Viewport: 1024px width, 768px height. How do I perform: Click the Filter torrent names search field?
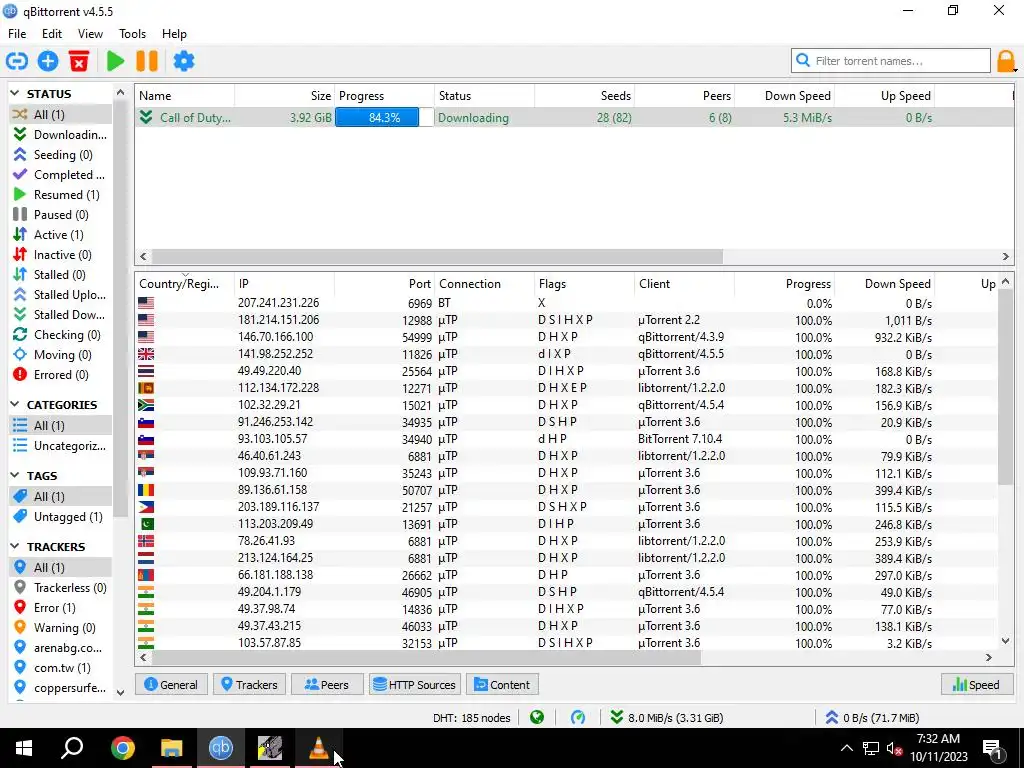pyautogui.click(x=891, y=61)
